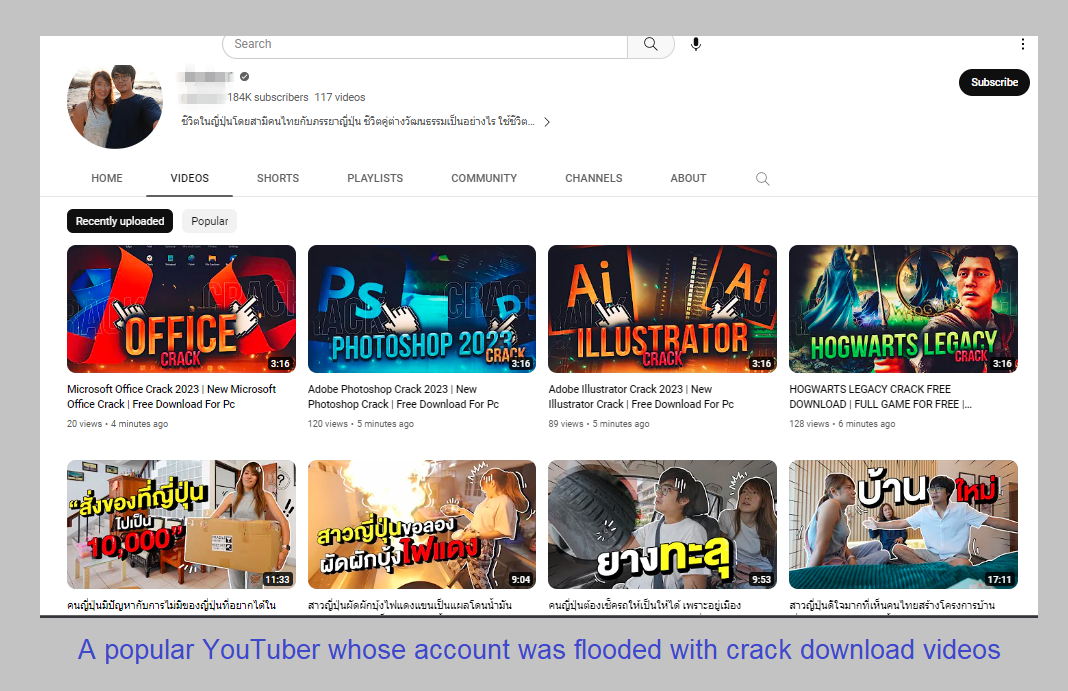Open Microsoft Office Crack 2023 video title
This screenshot has height=691, width=1068.
pos(172,397)
